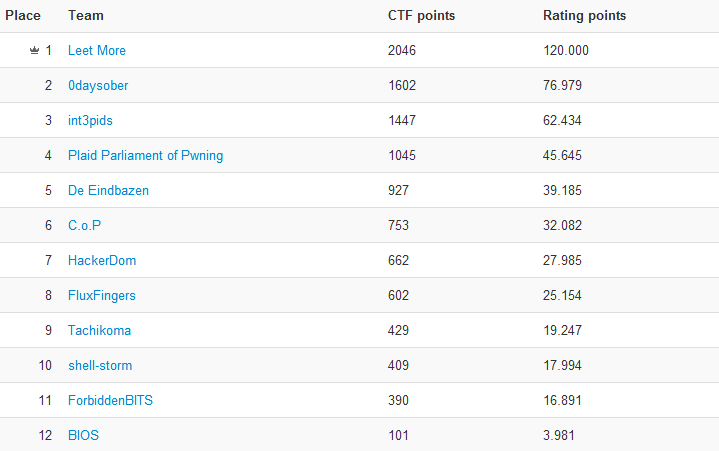
Task: Open the C.o.P team link
Action: [84, 226]
